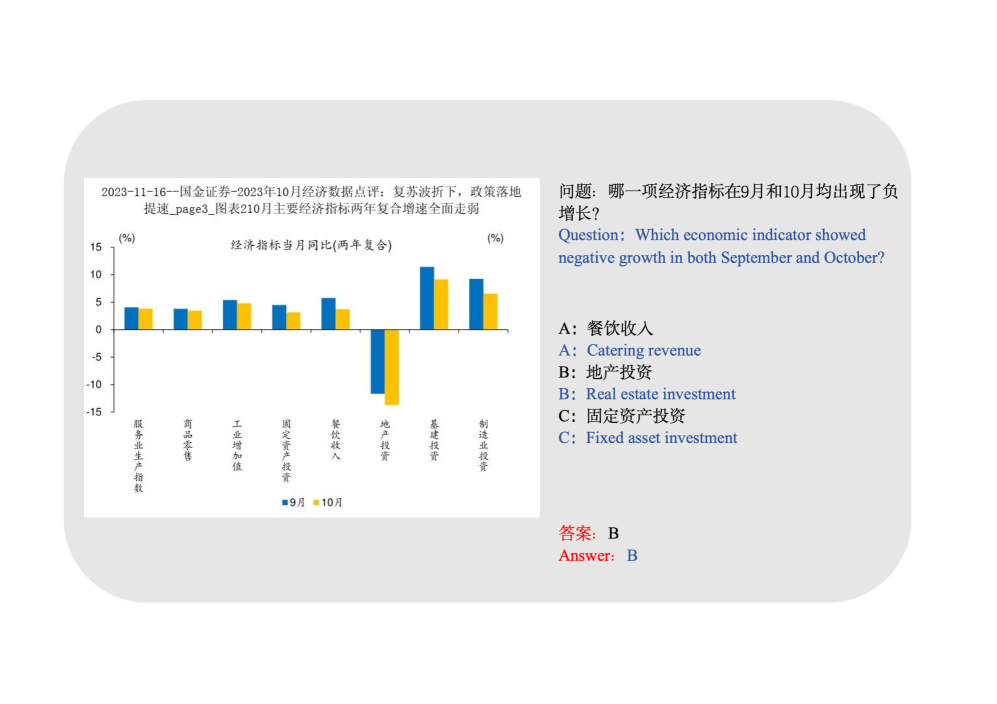Image resolution: width=997 pixels, height=704 pixels.
Task: Click the blue 制造业投资 September bar
Action: pos(476,304)
